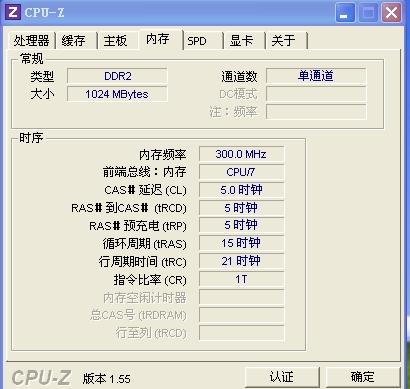Click the 通道数 label
The width and height of the screenshot is (410, 389).
[239, 77]
